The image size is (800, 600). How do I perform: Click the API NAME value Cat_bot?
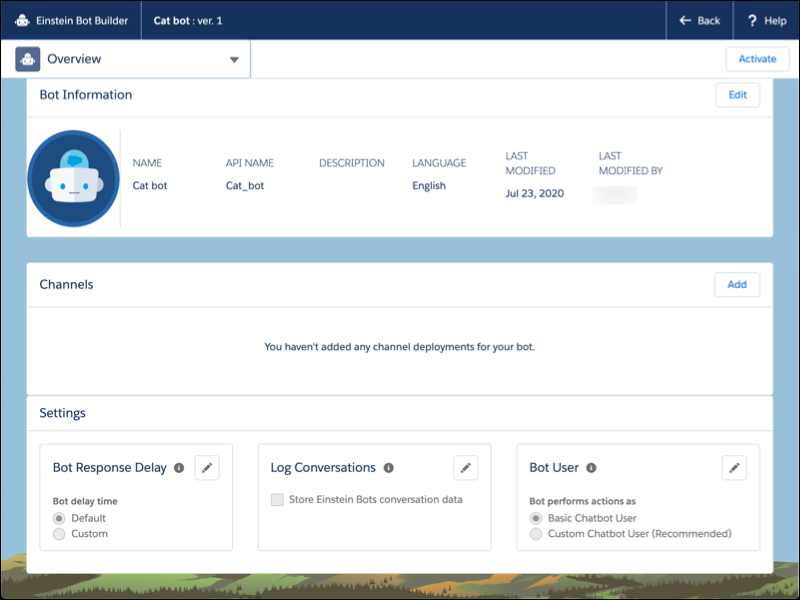point(245,186)
